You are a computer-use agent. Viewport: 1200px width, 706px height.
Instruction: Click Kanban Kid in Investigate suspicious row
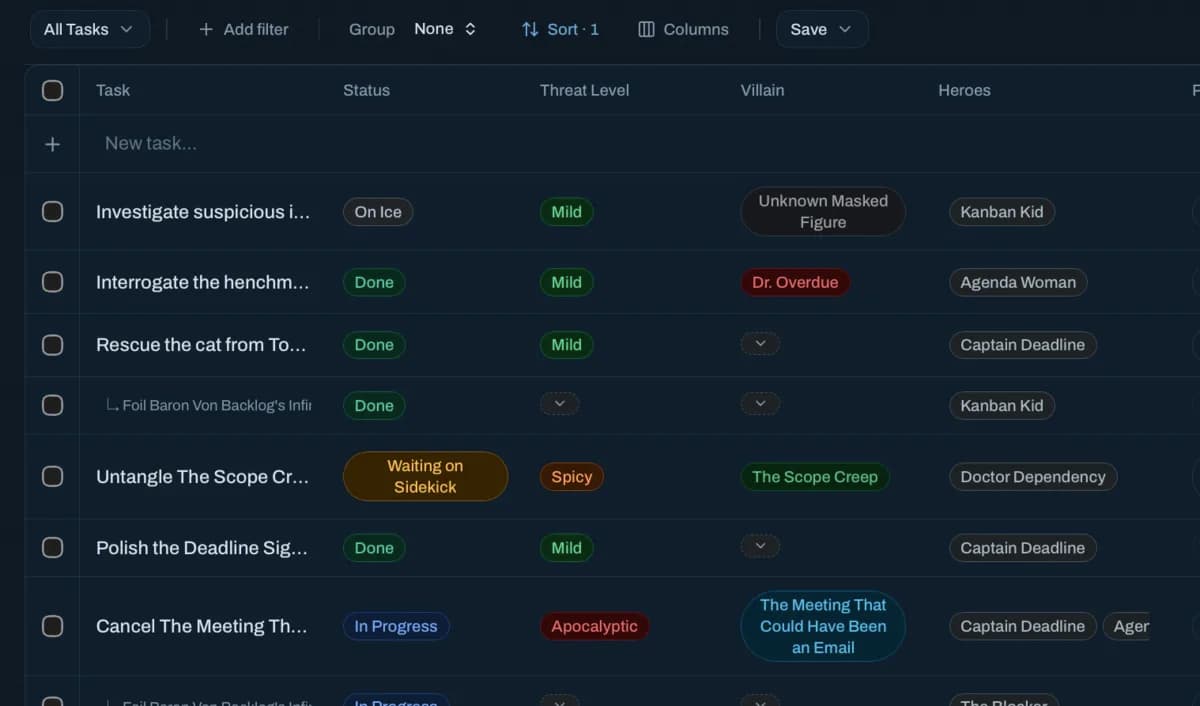point(1002,212)
